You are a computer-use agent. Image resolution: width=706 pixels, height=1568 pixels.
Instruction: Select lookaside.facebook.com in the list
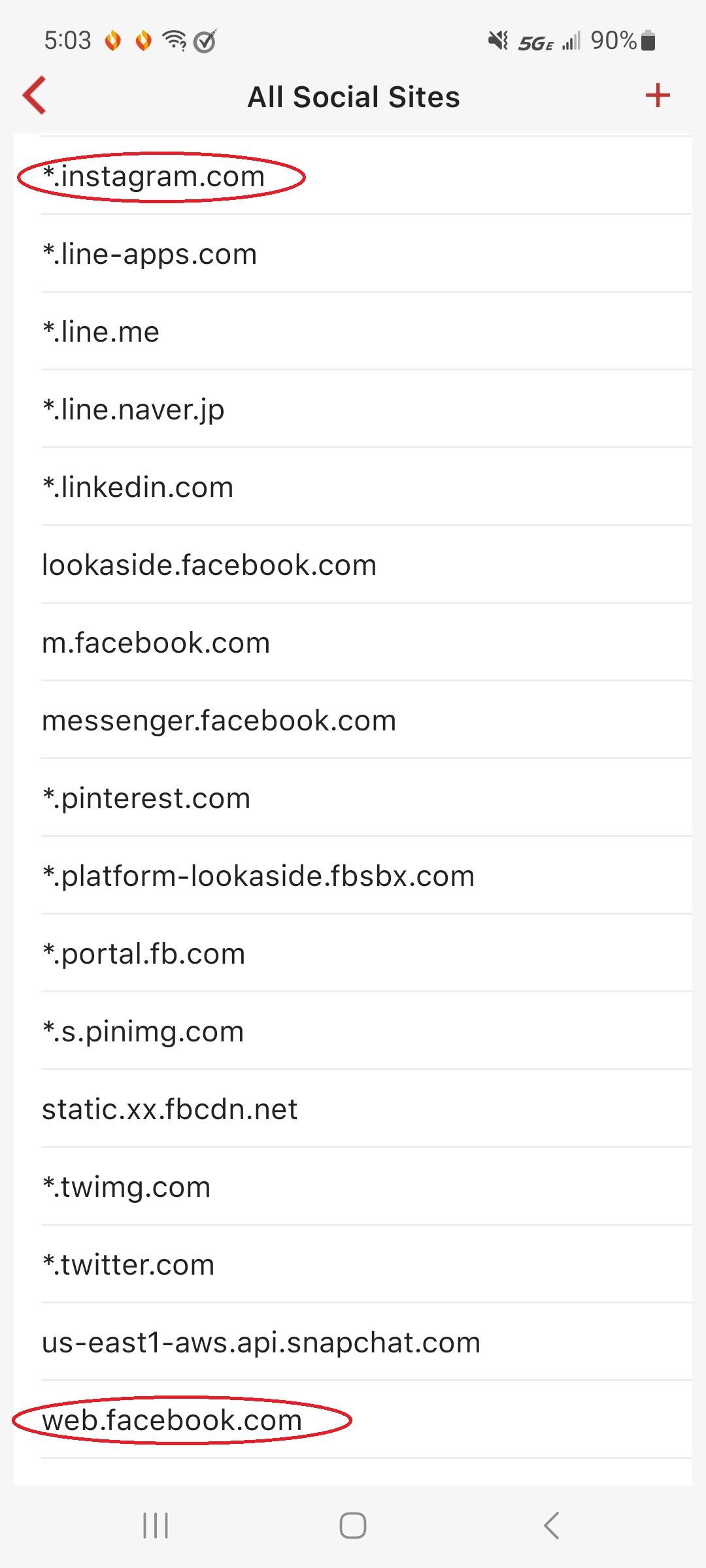coord(209,565)
